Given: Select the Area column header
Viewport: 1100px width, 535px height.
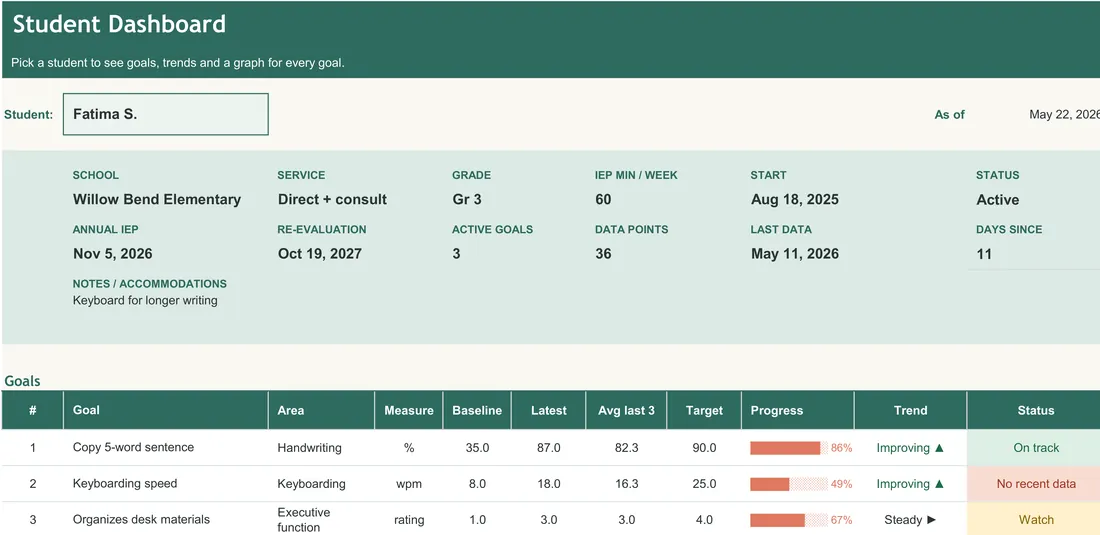Looking at the screenshot, I should point(321,410).
